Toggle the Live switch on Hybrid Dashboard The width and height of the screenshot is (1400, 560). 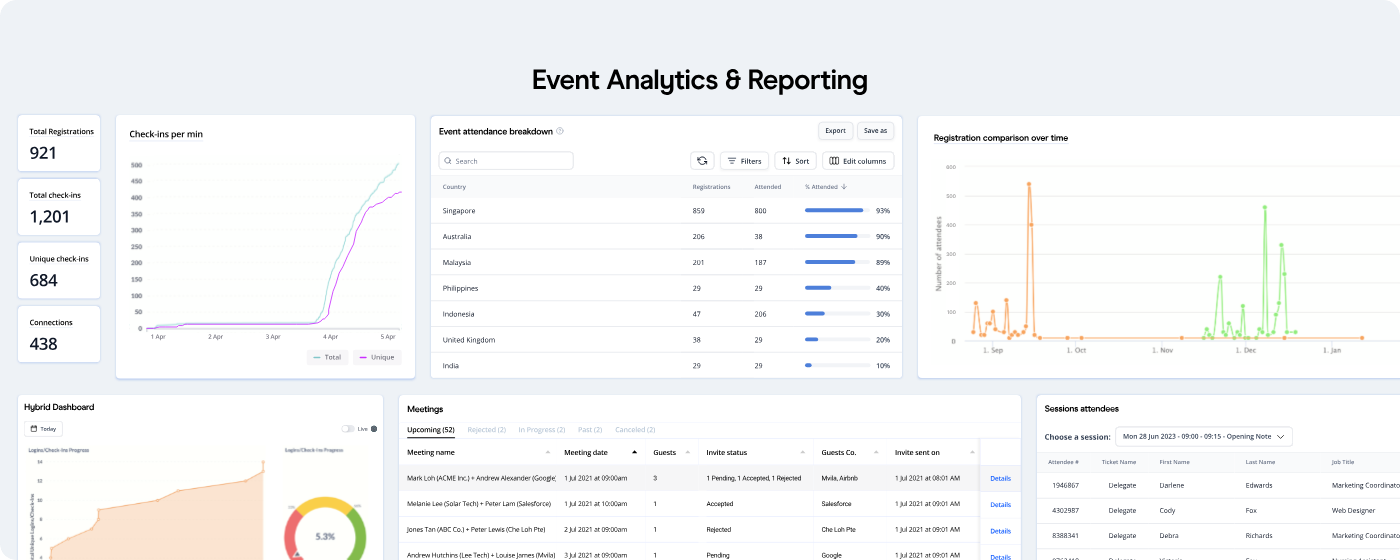348,429
